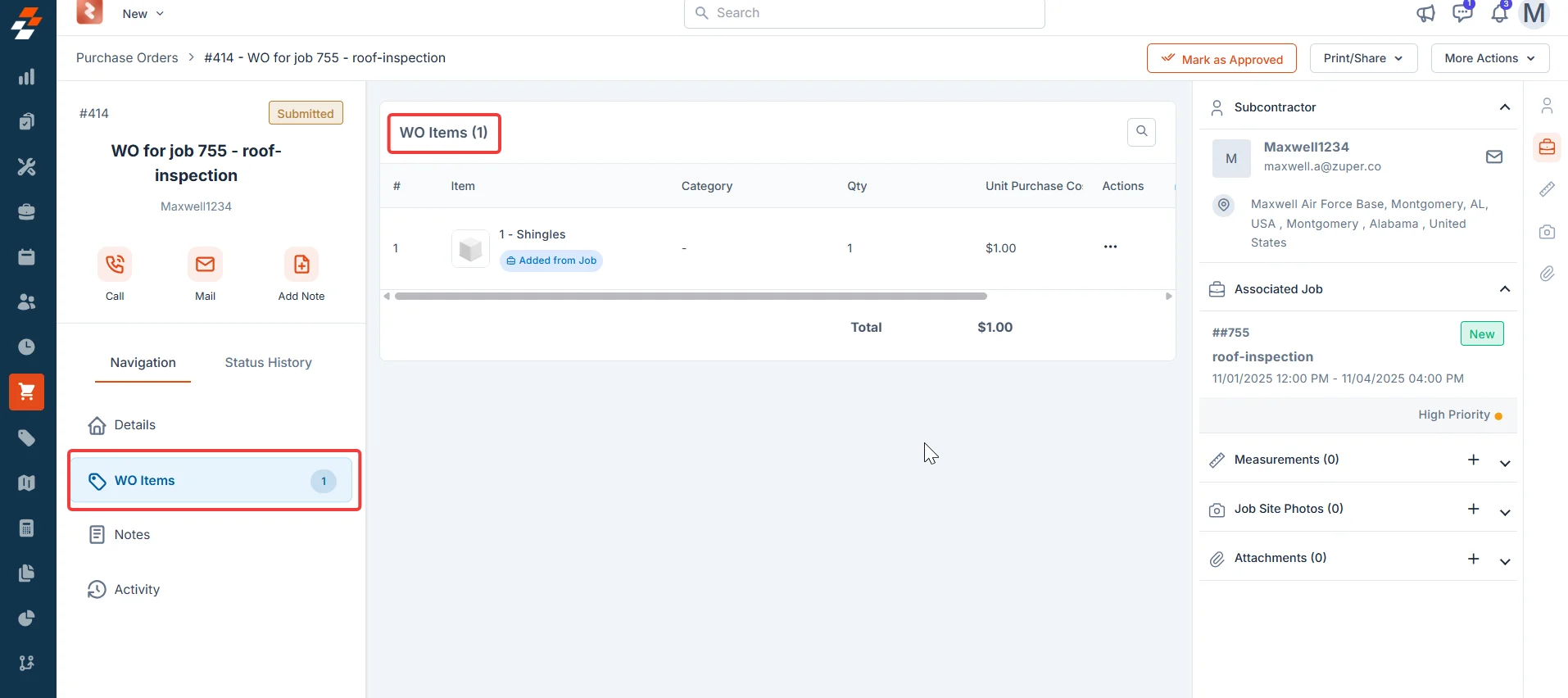Collapse the Subcontractor section
This screenshot has width=1568, height=698.
coord(1505,107)
